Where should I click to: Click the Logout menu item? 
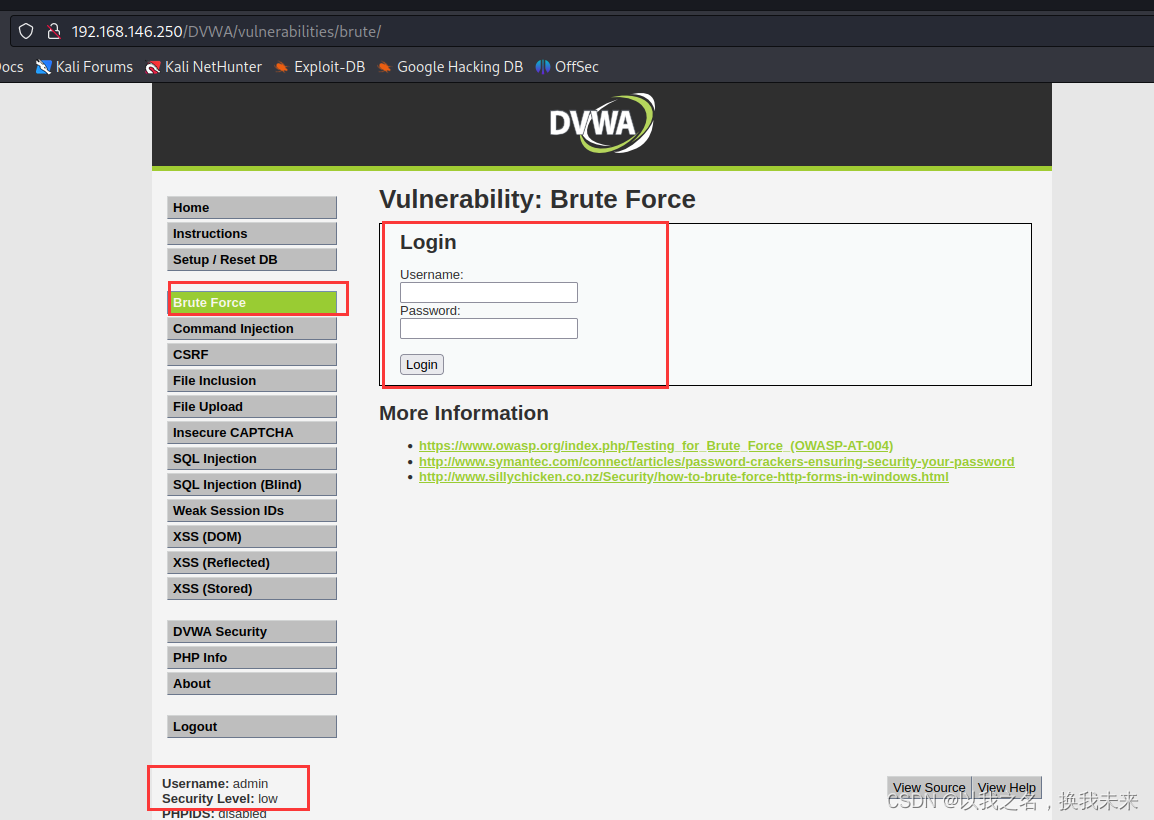click(x=252, y=727)
